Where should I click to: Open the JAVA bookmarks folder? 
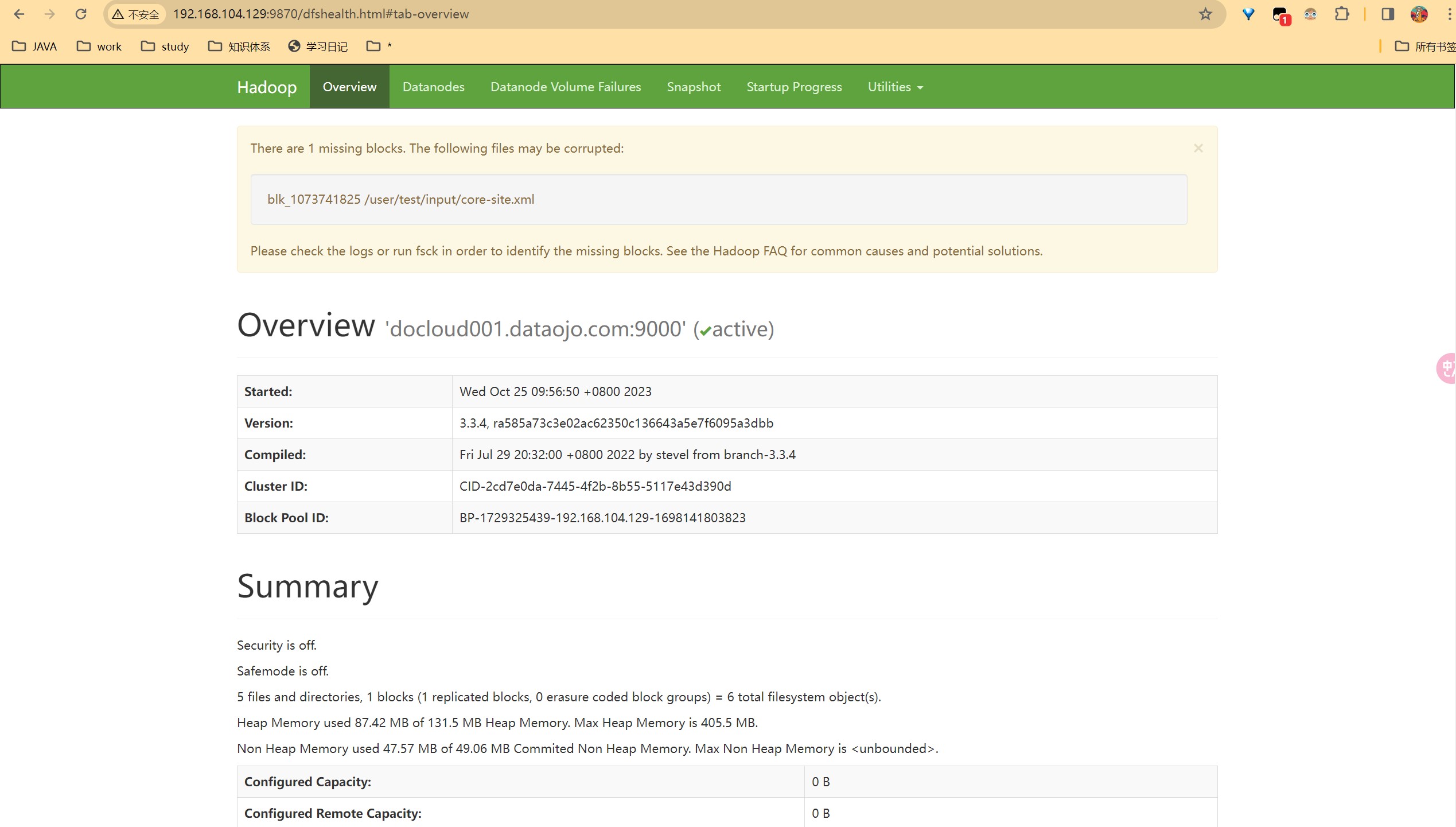[x=34, y=46]
